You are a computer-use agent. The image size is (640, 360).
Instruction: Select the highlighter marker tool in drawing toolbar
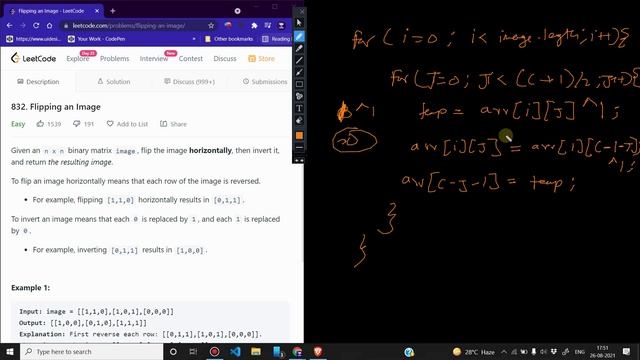tap(299, 49)
